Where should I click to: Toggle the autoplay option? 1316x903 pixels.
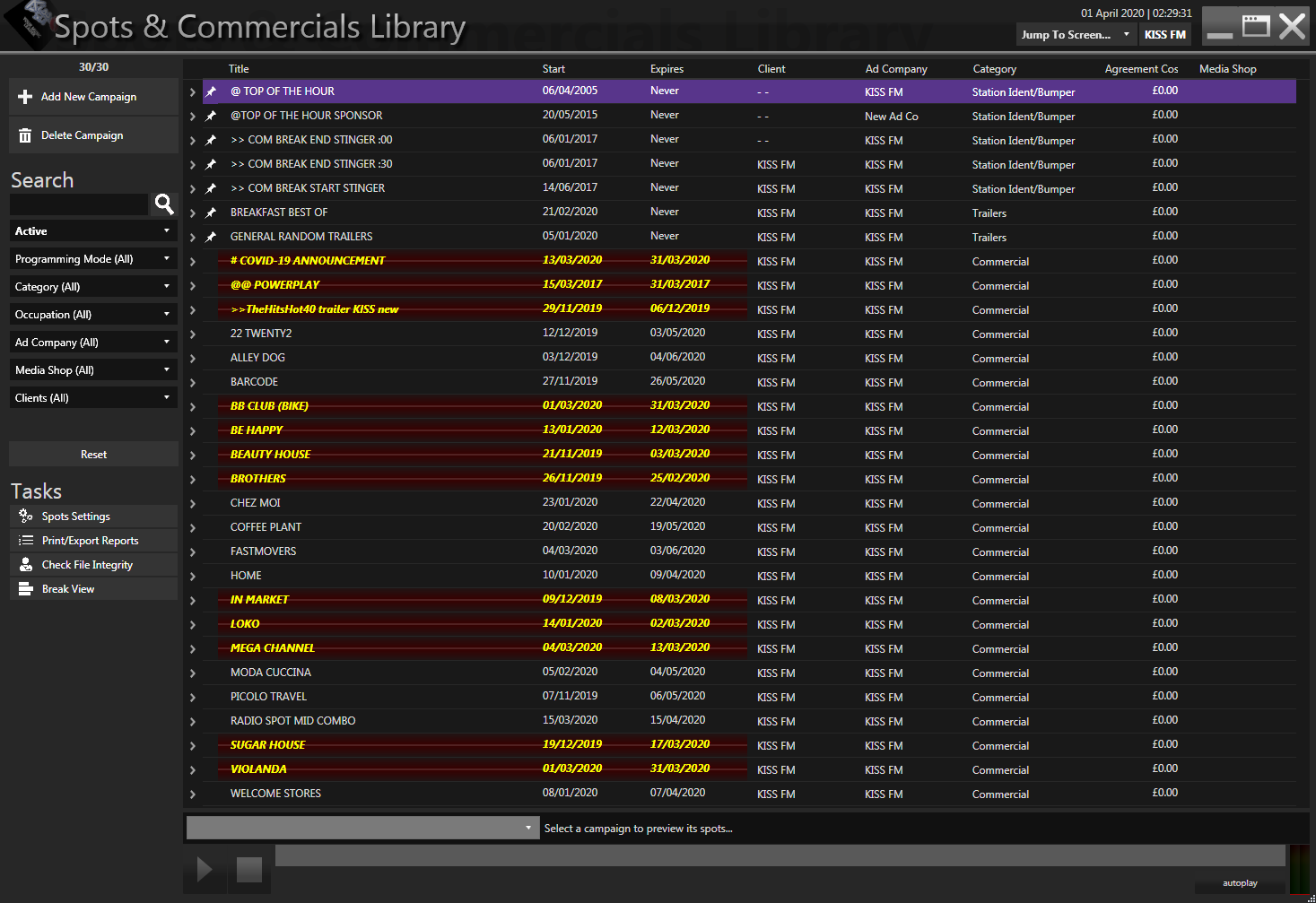click(1240, 883)
